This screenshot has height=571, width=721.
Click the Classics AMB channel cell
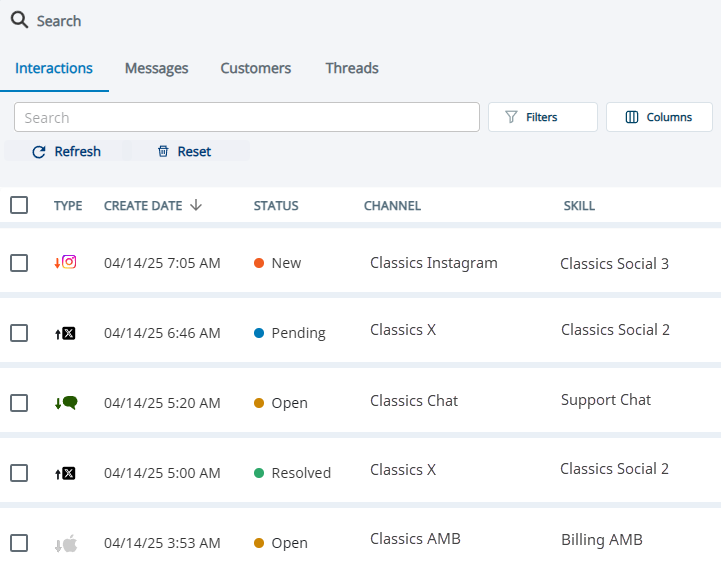(415, 539)
